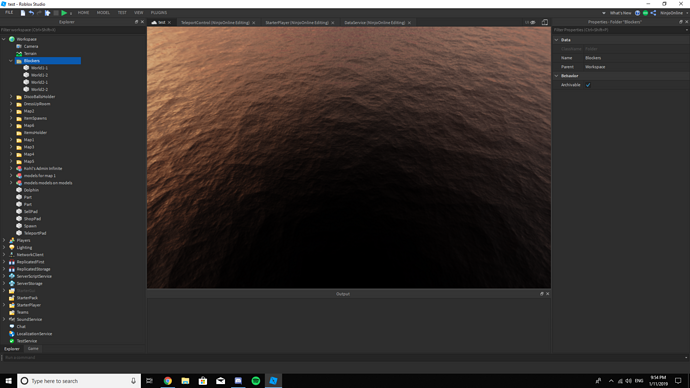Open Roblox Studio from the taskbar
The height and width of the screenshot is (388, 690).
click(x=273, y=381)
